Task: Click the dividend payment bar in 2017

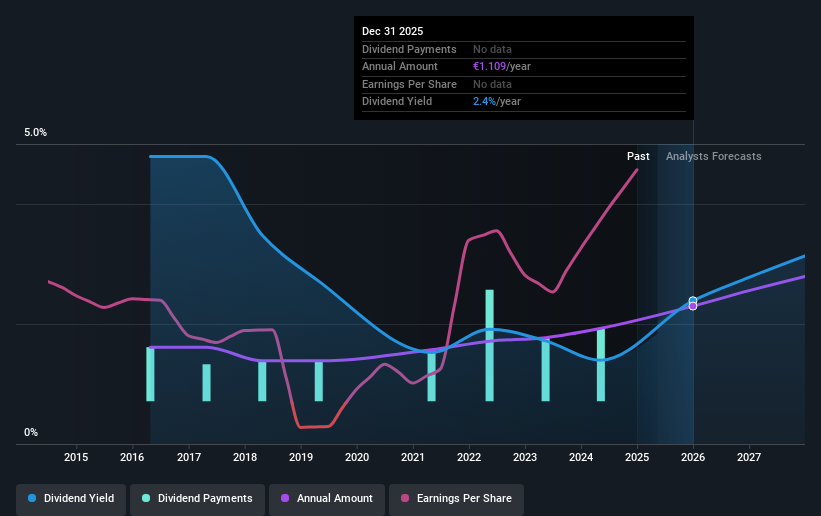Action: 206,383
